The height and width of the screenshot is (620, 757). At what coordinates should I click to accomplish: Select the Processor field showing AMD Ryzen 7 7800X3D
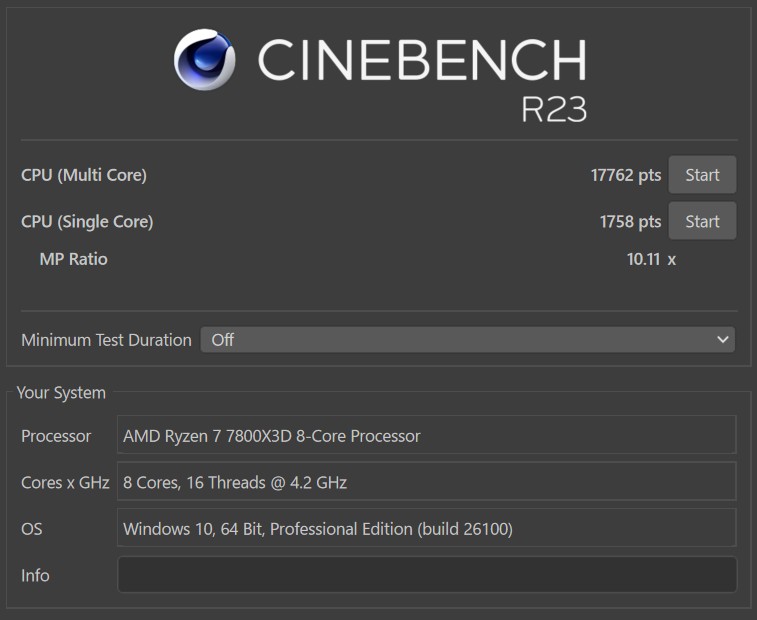click(x=427, y=435)
